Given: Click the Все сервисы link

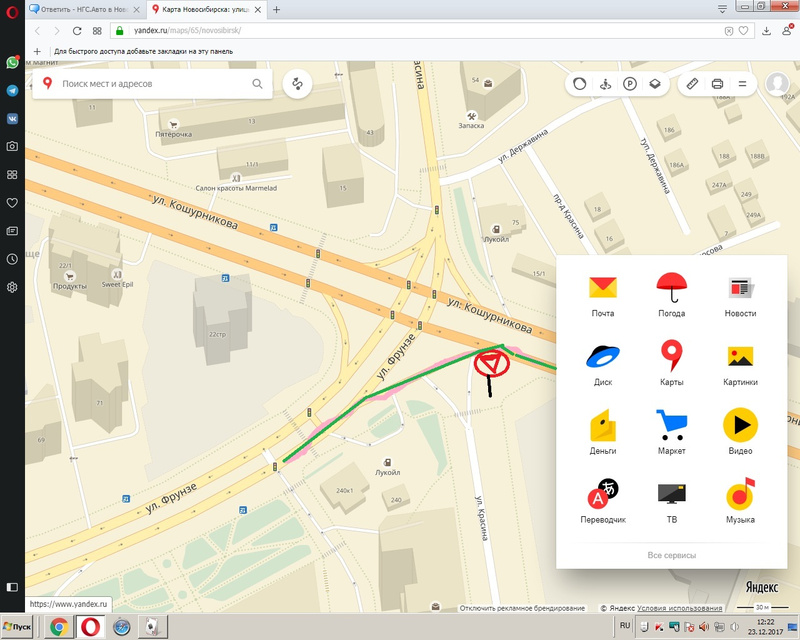Looking at the screenshot, I should pos(671,555).
